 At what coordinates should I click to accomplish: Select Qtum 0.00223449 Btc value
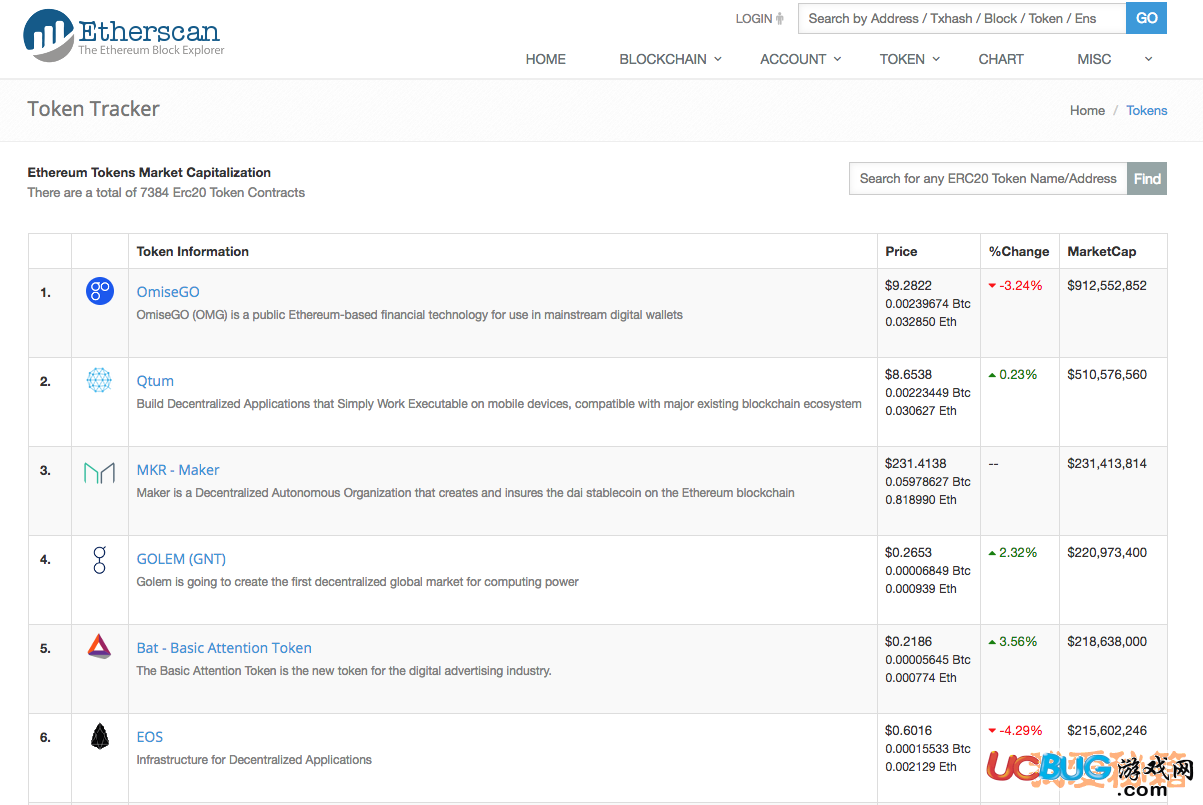(x=928, y=393)
